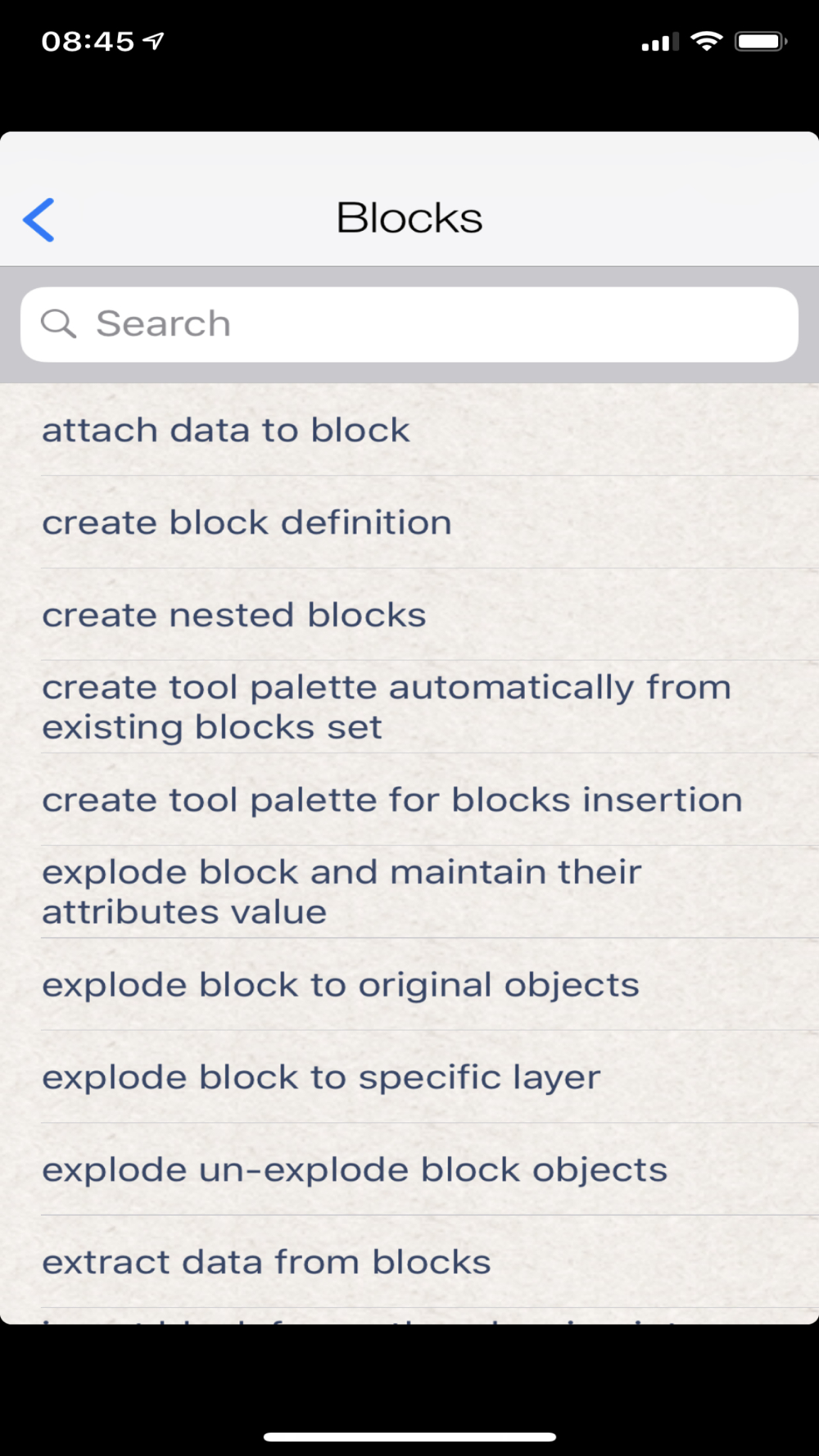819x1456 pixels.
Task: Tap the blue back arrow icon
Action: tap(38, 219)
